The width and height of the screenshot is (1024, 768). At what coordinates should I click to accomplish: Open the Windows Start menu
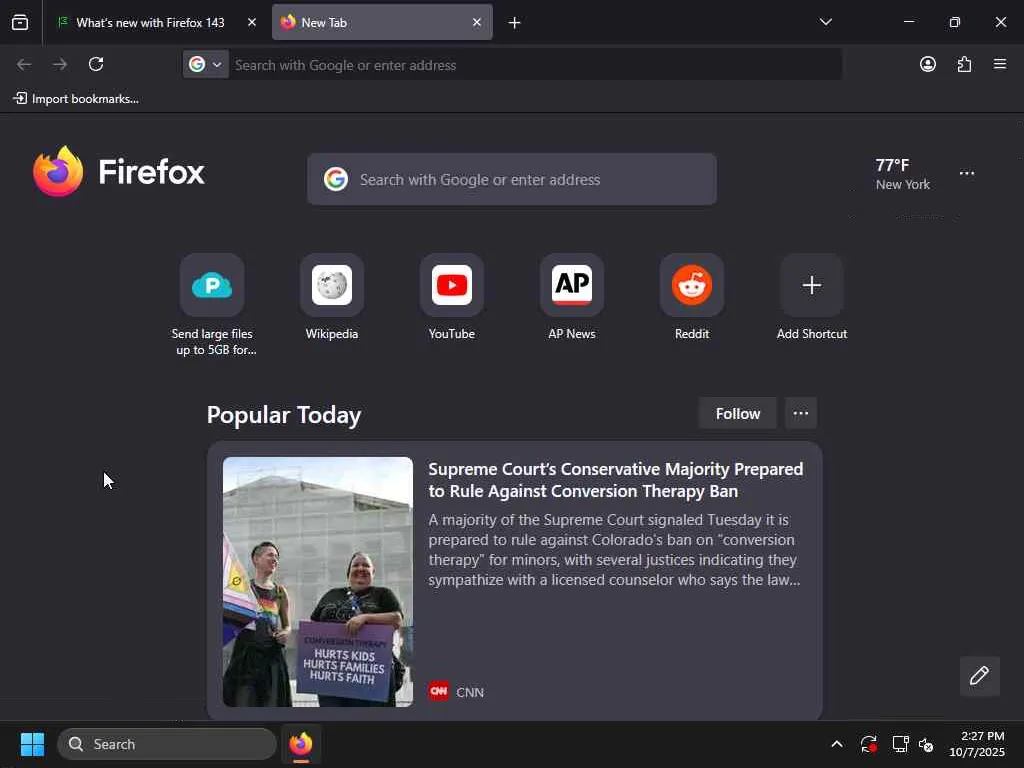pos(32,744)
